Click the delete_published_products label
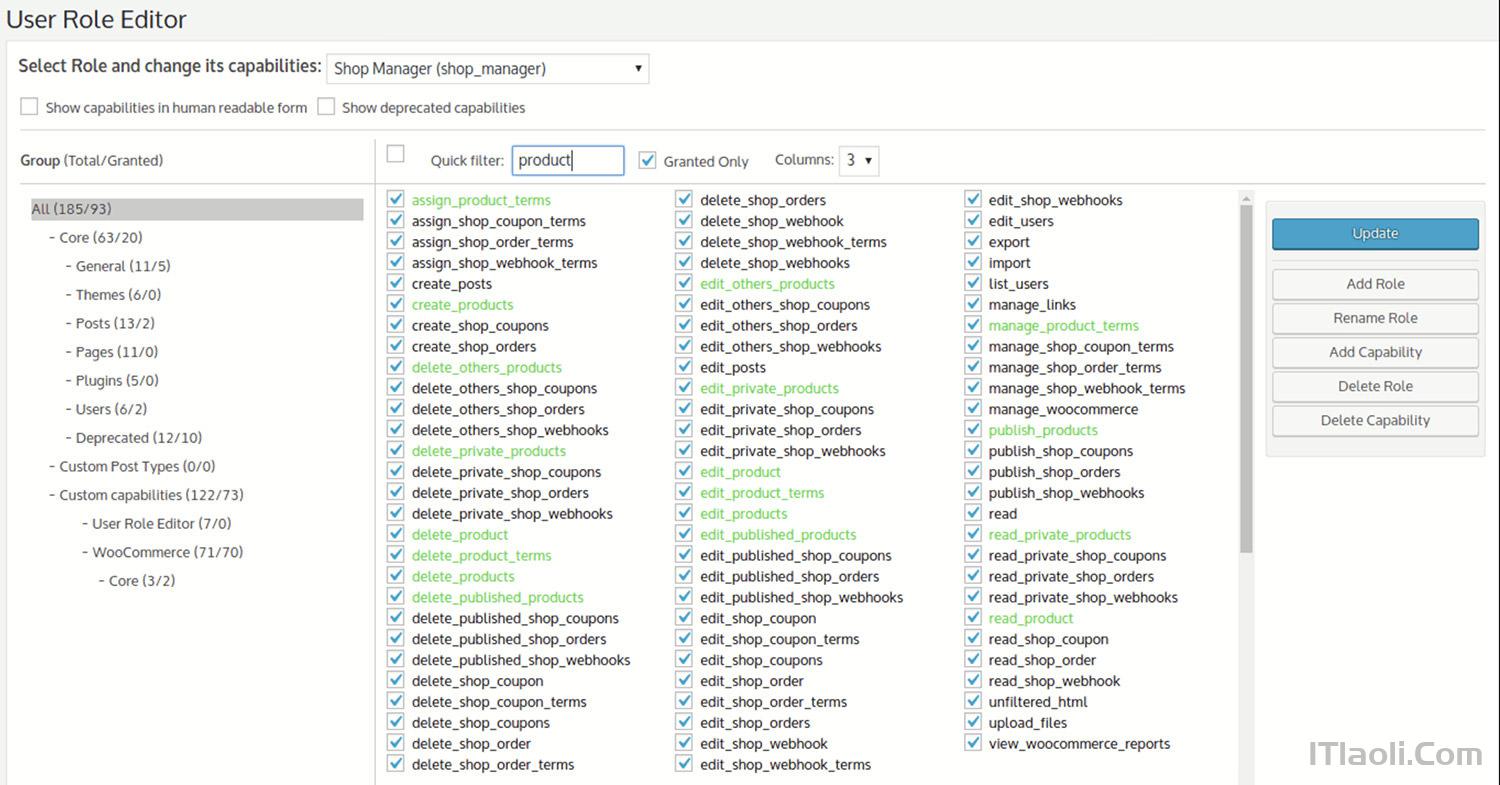 [x=497, y=598]
